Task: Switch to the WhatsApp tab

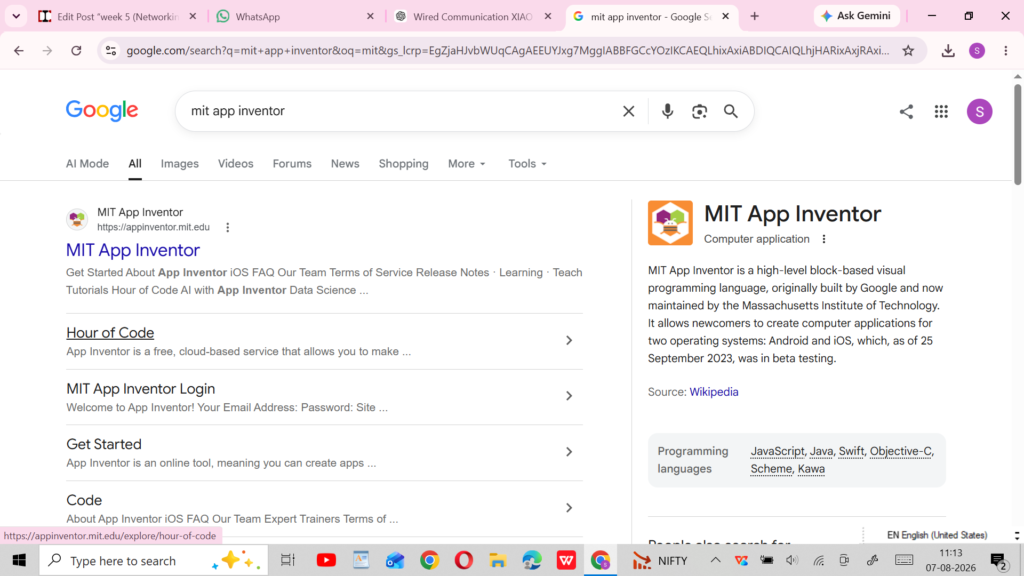Action: [294, 16]
